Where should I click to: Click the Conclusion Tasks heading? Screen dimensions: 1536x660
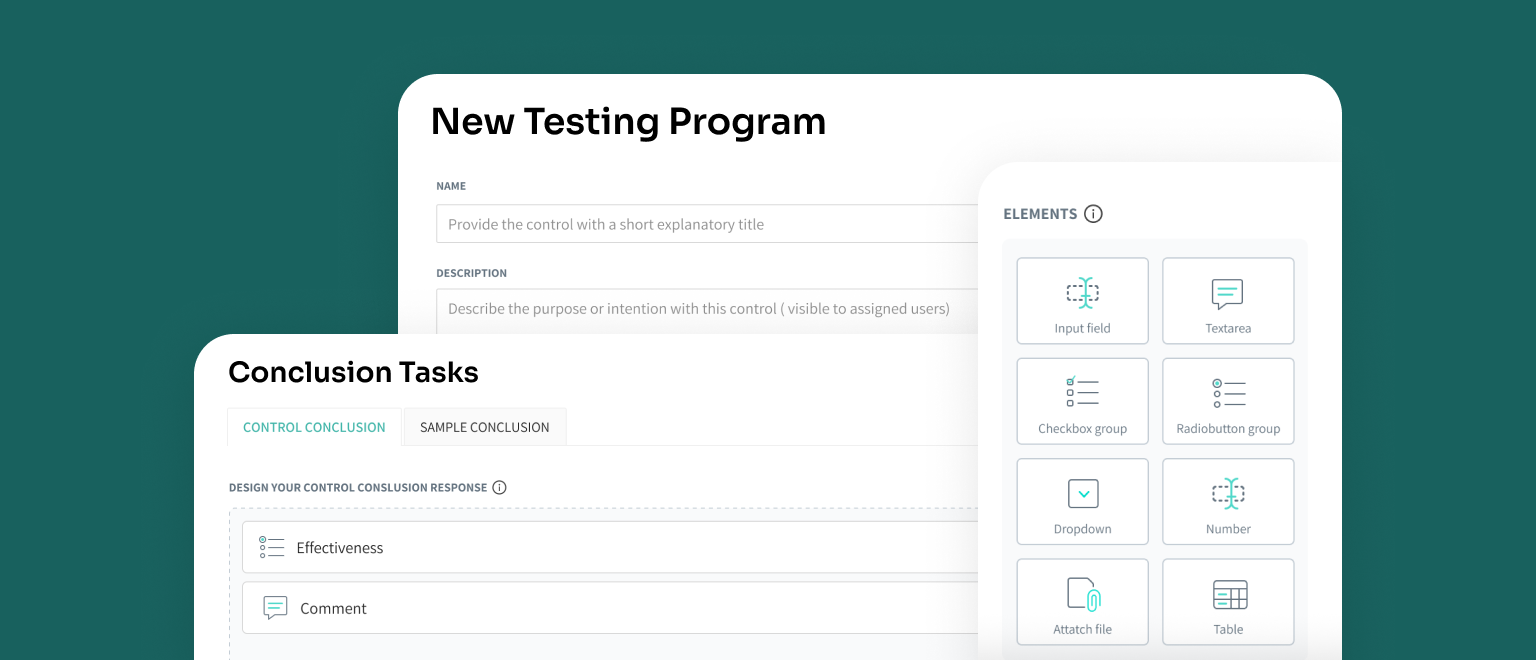click(353, 372)
